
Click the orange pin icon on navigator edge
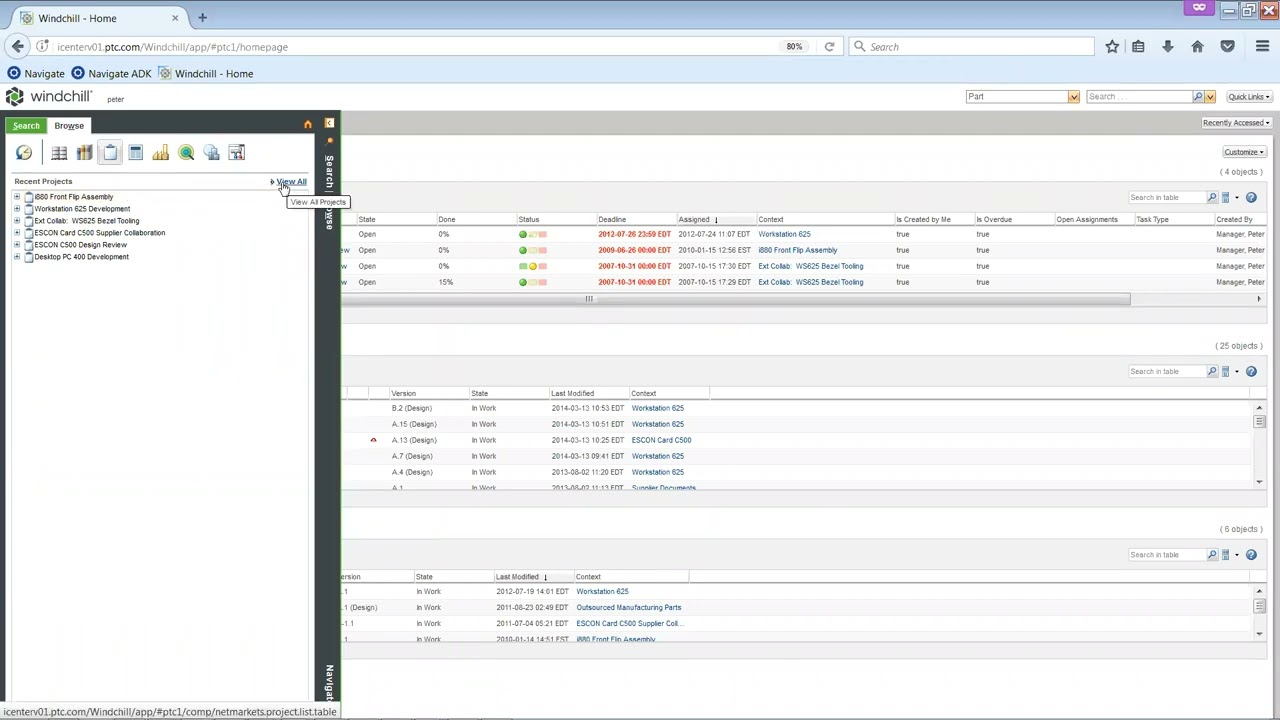click(330, 141)
